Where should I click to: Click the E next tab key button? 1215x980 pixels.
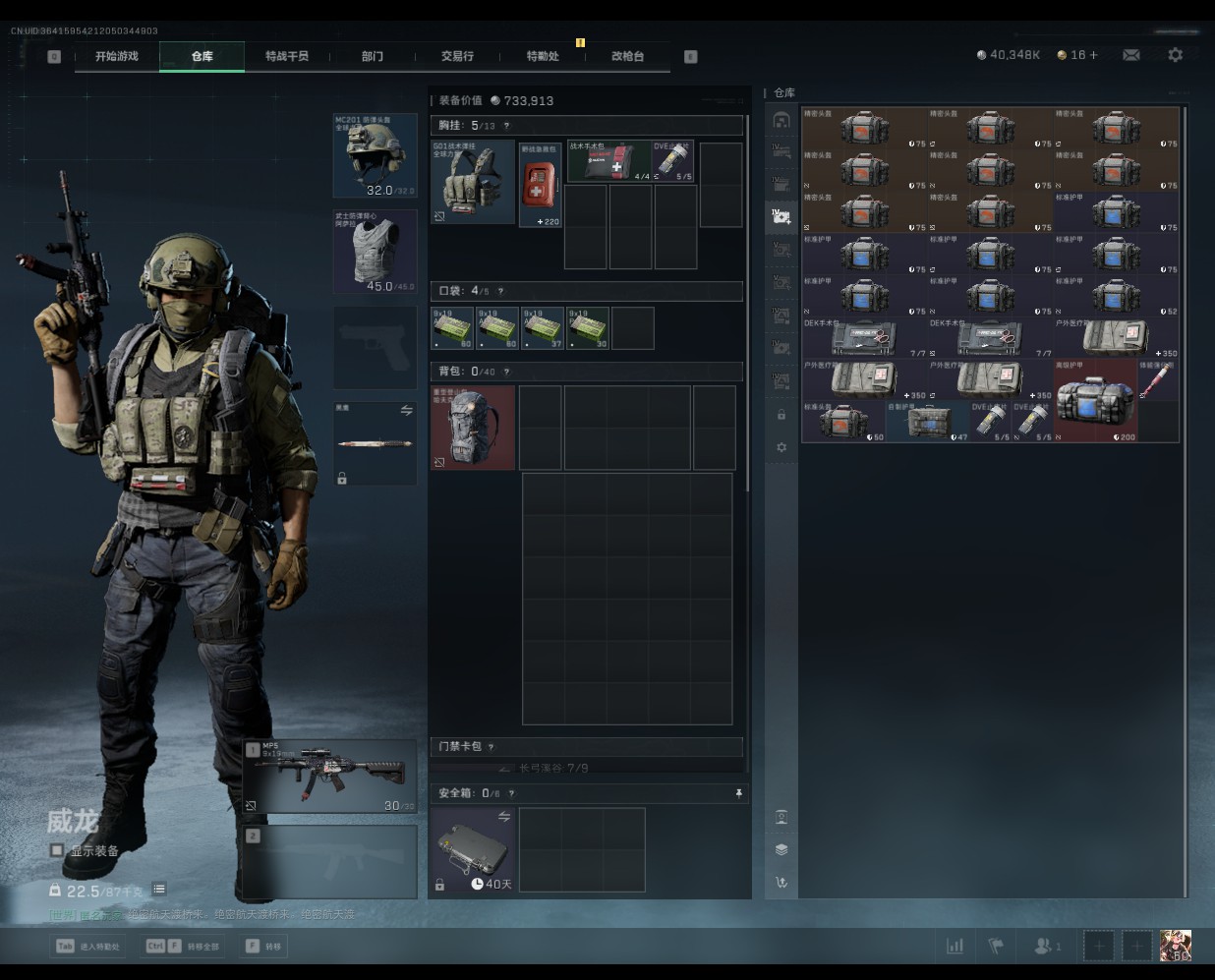click(x=690, y=57)
